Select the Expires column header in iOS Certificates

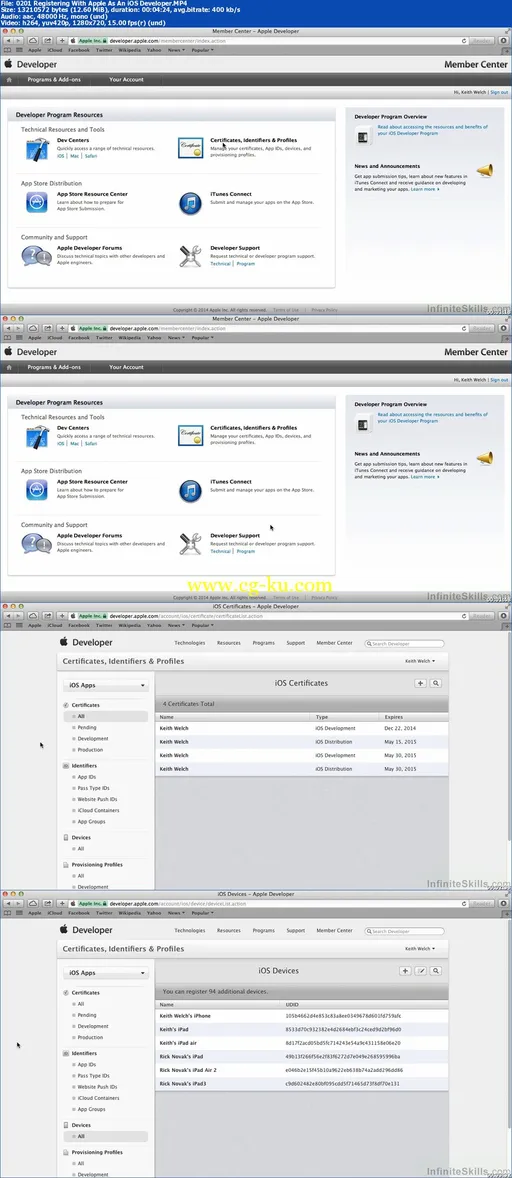tap(393, 717)
